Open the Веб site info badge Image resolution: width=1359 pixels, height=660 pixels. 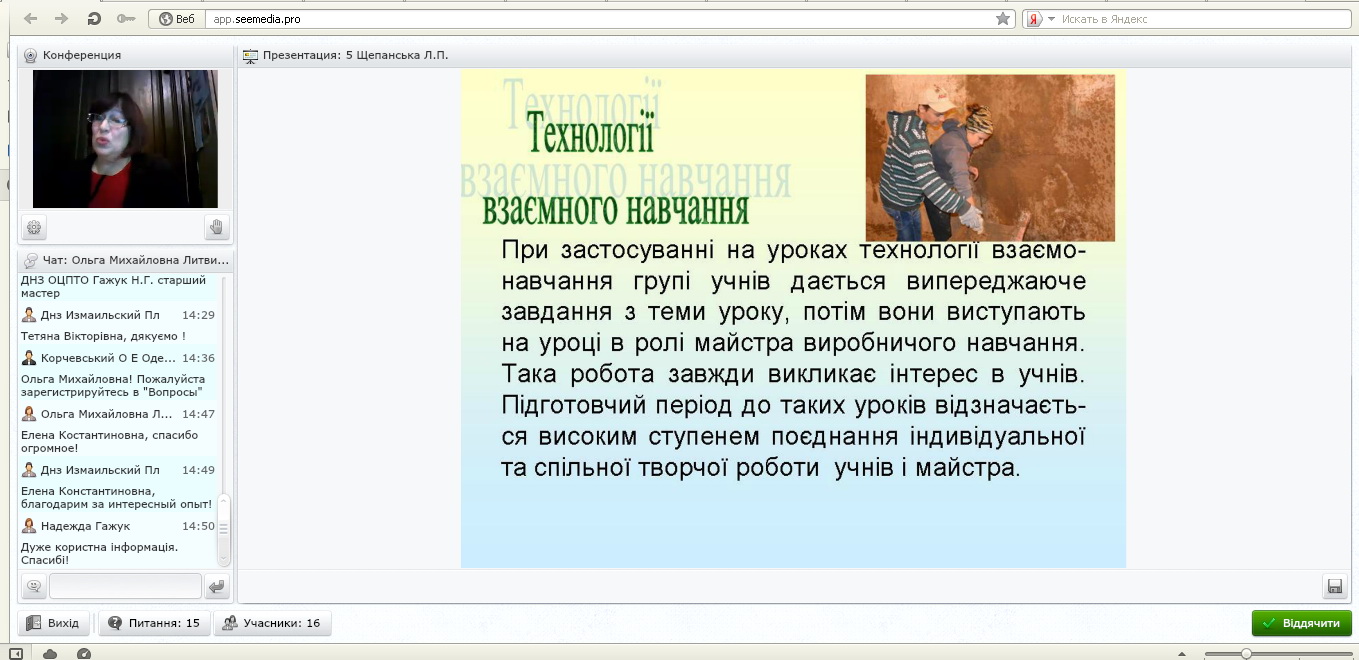pyautogui.click(x=177, y=19)
